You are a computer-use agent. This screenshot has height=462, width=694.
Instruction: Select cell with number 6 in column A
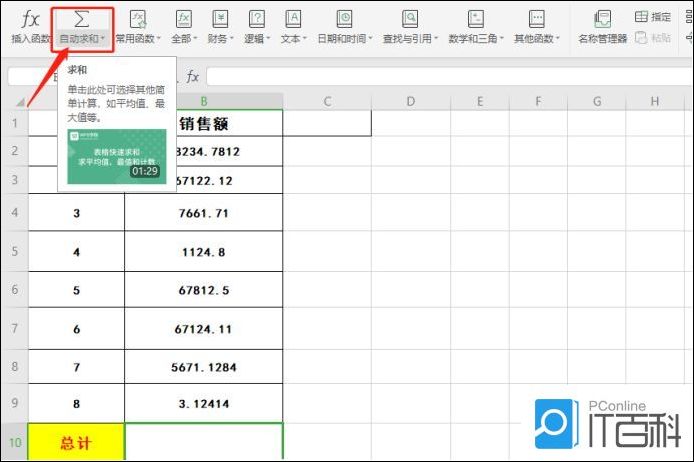tap(76, 329)
